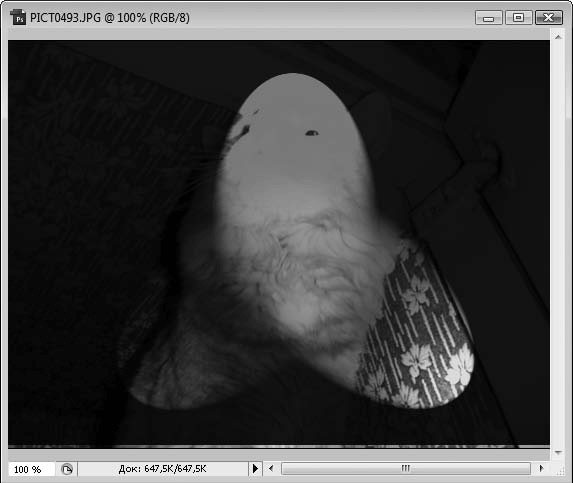Maximize the PICT0493.JPG document window

pos(518,18)
